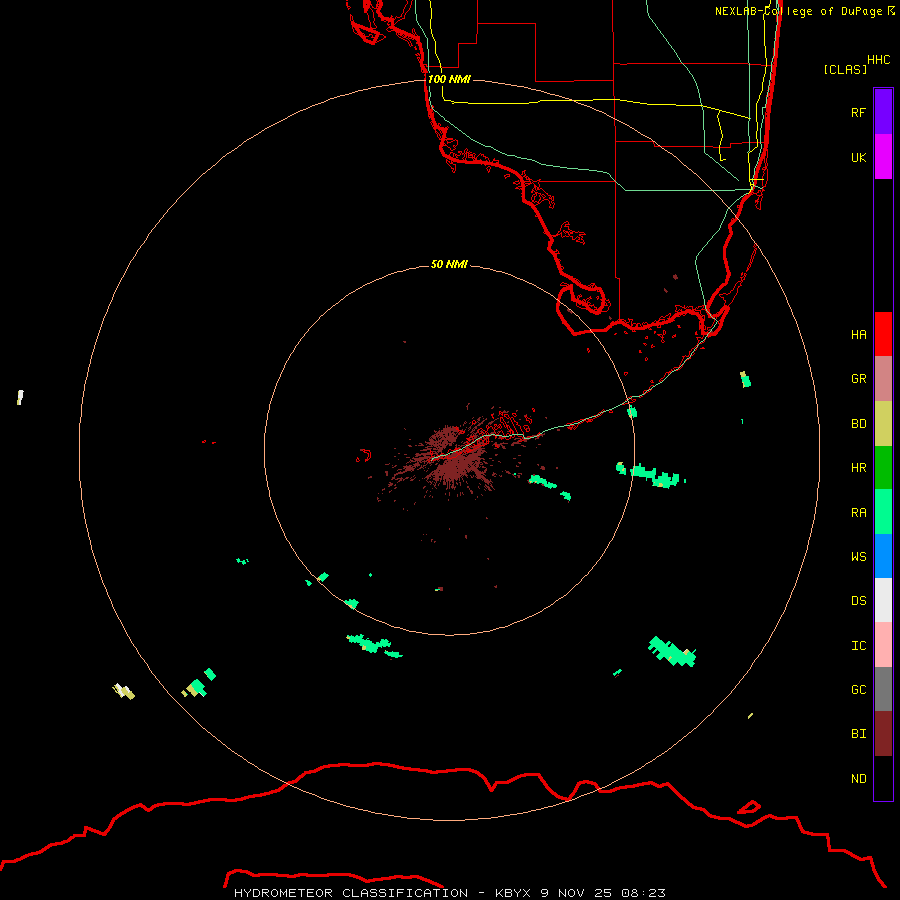900x900 pixels.
Task: Click the UK legend label
Action: [x=858, y=157]
